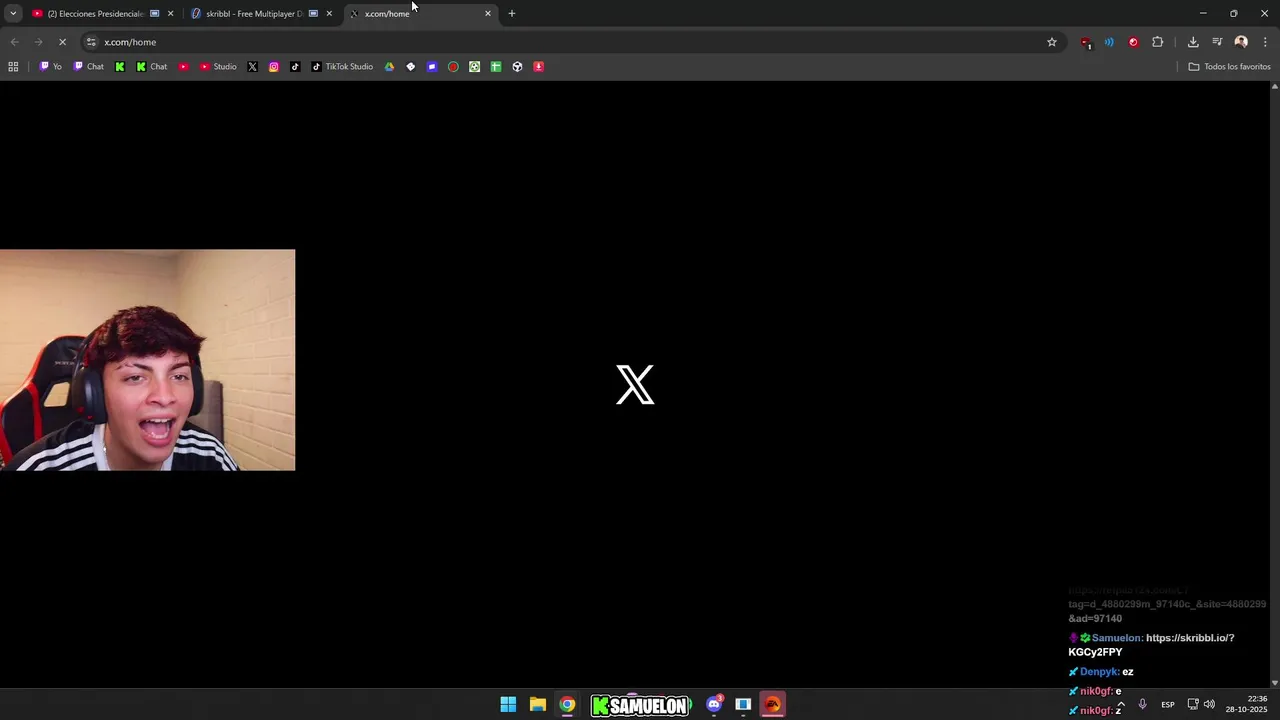This screenshot has height=720, width=1280.
Task: Open the Twitch 'Chat' bookmark
Action: 88,67
